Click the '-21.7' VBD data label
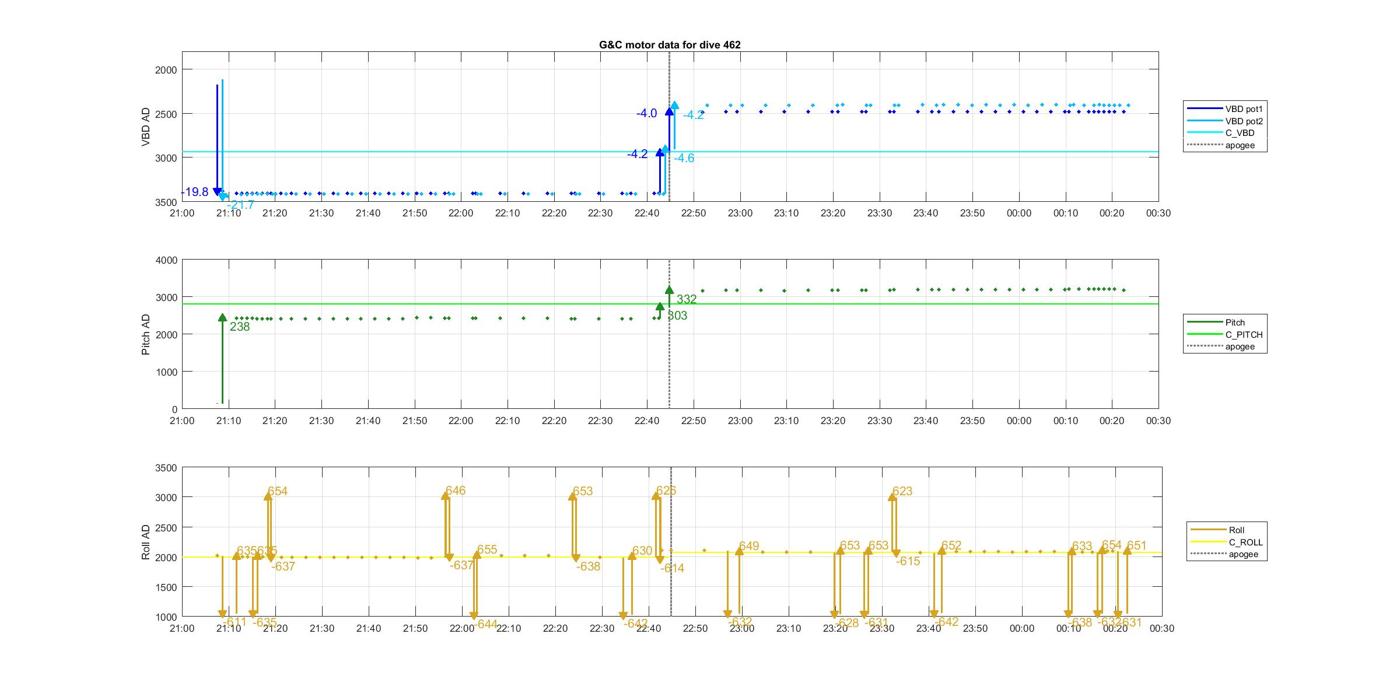 (x=241, y=205)
